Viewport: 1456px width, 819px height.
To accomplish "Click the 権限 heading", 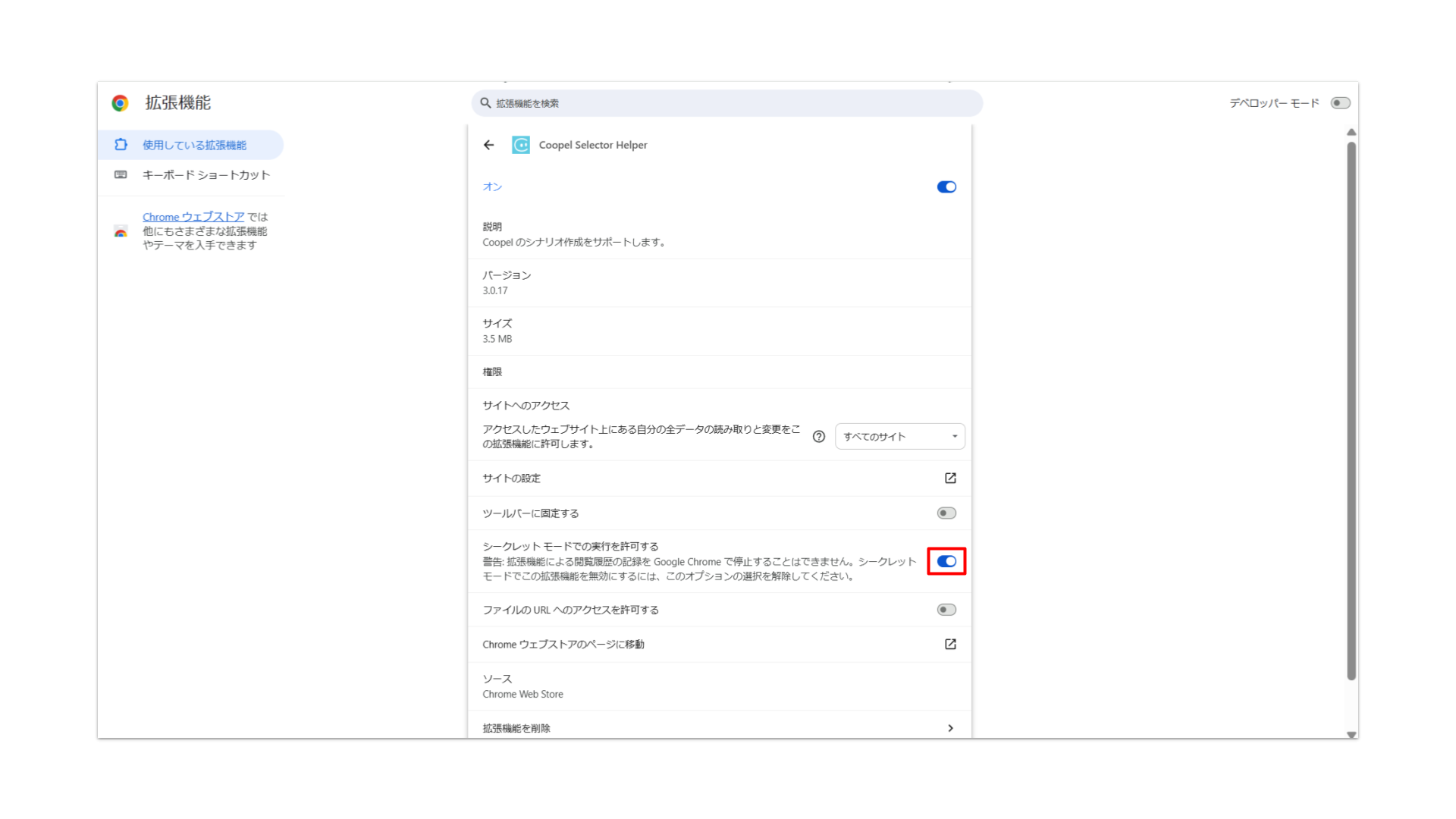I will (492, 372).
